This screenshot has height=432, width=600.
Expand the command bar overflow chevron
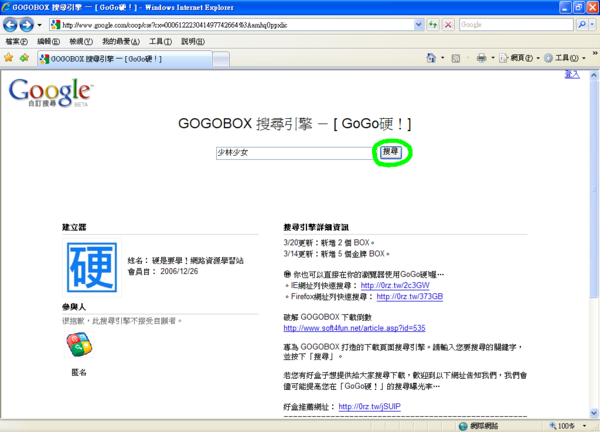(595, 54)
